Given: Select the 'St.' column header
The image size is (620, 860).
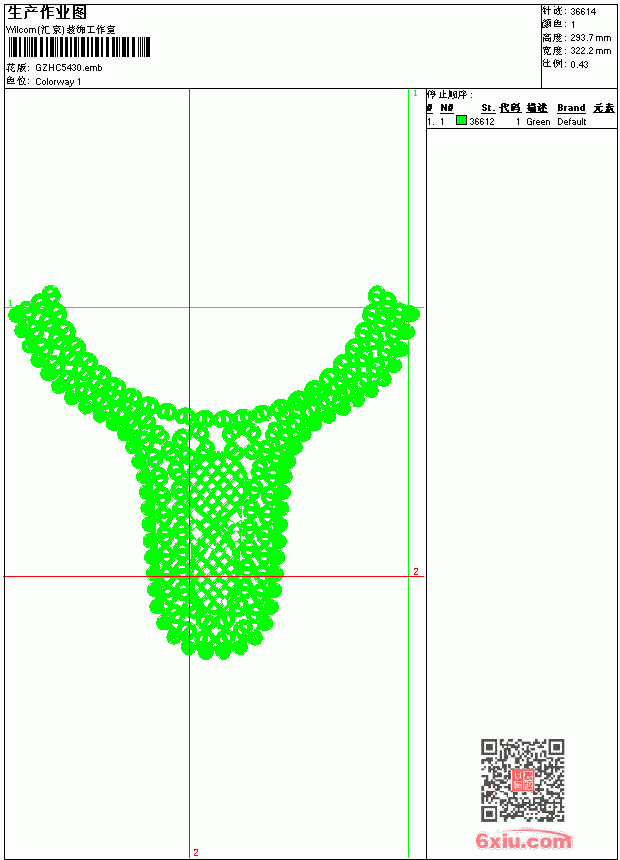Looking at the screenshot, I should [x=488, y=108].
